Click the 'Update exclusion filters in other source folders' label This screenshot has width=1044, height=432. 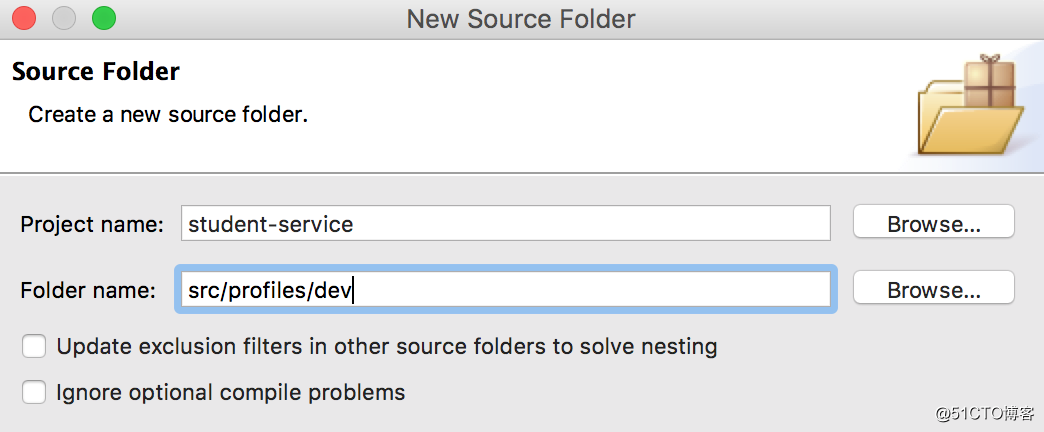(387, 347)
